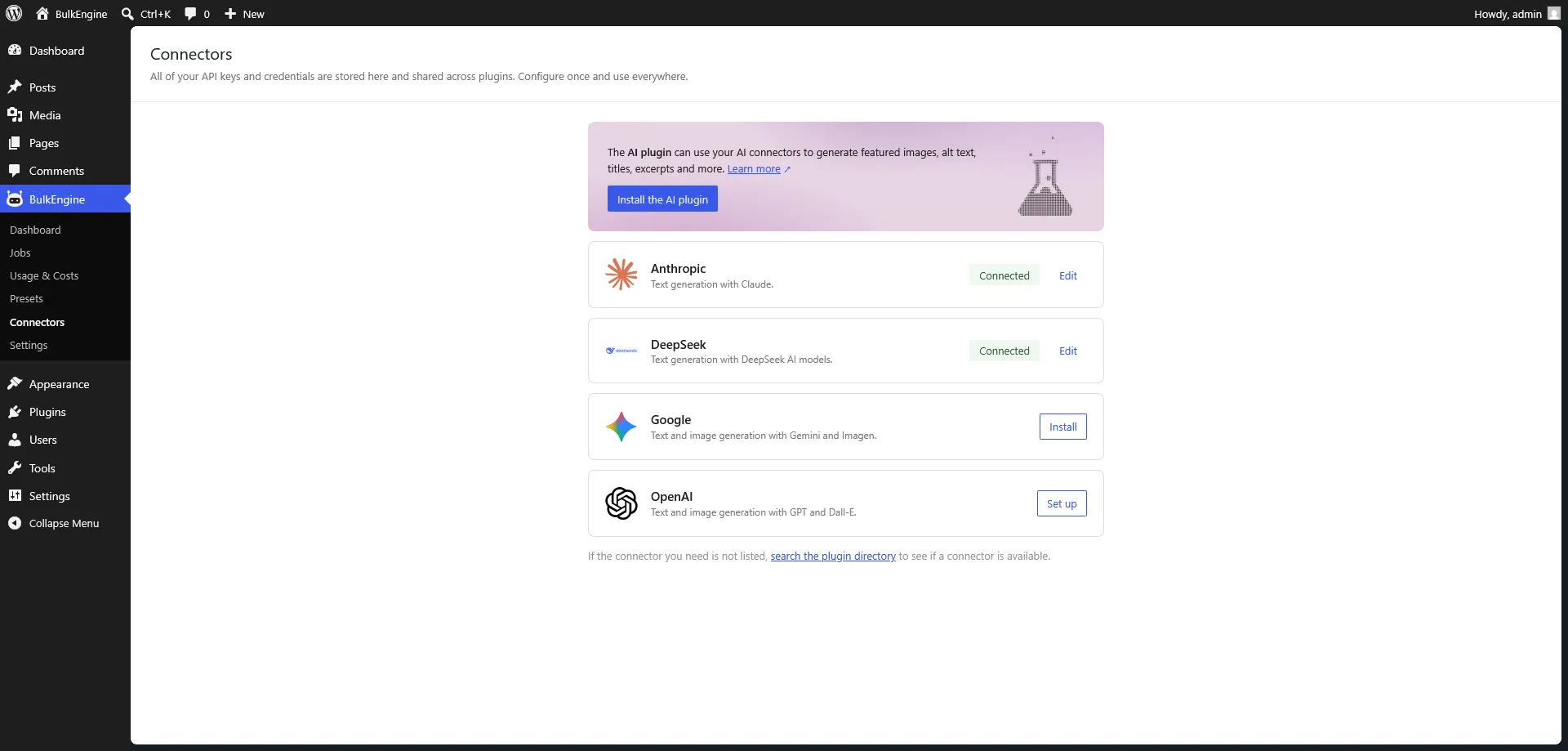The height and width of the screenshot is (751, 1568).
Task: Click the Connectors page heading
Action: pos(191,54)
